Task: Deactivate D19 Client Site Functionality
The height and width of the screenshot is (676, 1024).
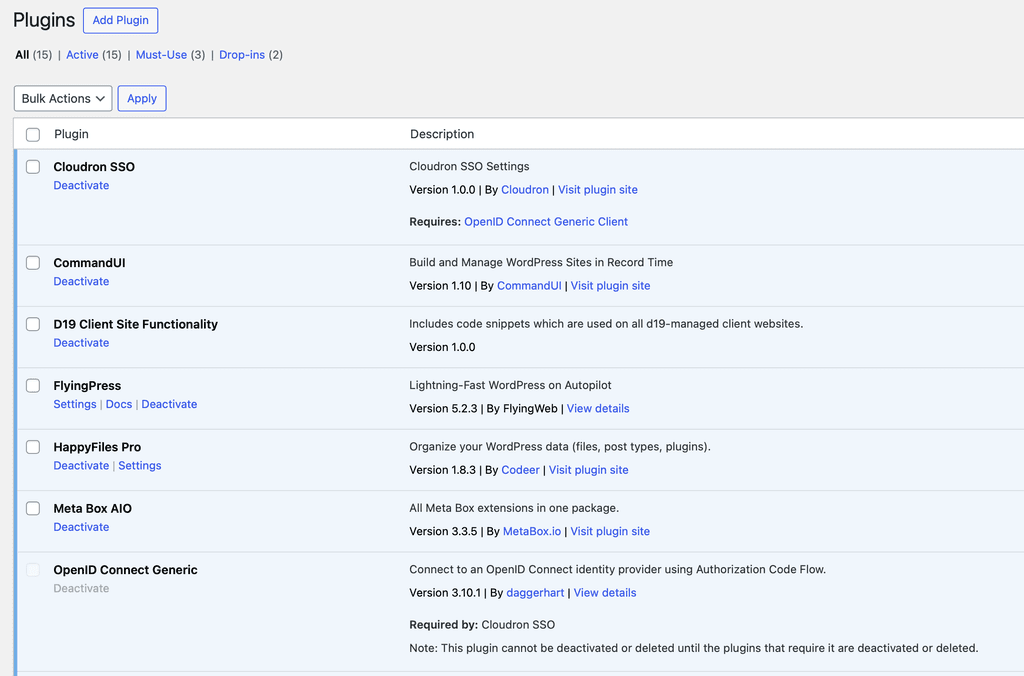Action: tap(81, 343)
